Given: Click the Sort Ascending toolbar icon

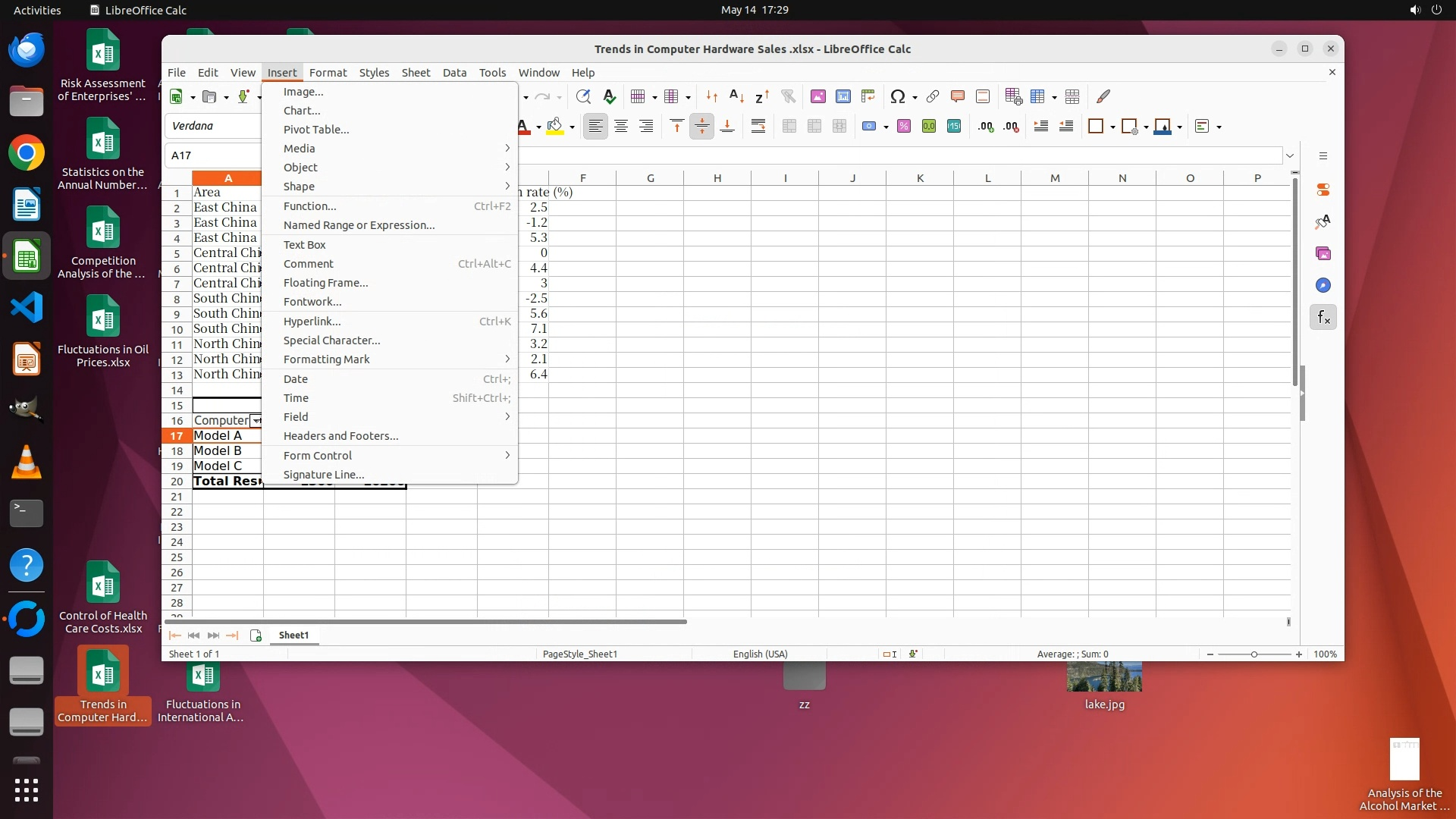Looking at the screenshot, I should click(x=736, y=96).
